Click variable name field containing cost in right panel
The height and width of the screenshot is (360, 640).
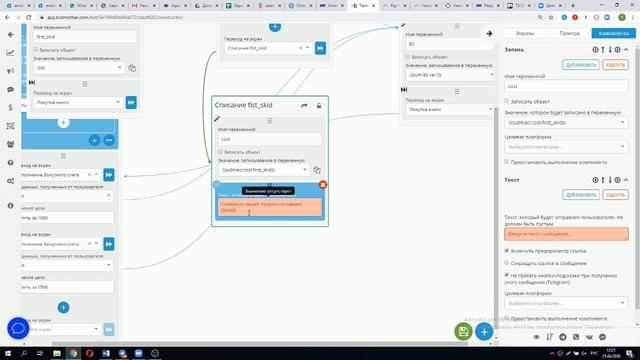tap(566, 86)
